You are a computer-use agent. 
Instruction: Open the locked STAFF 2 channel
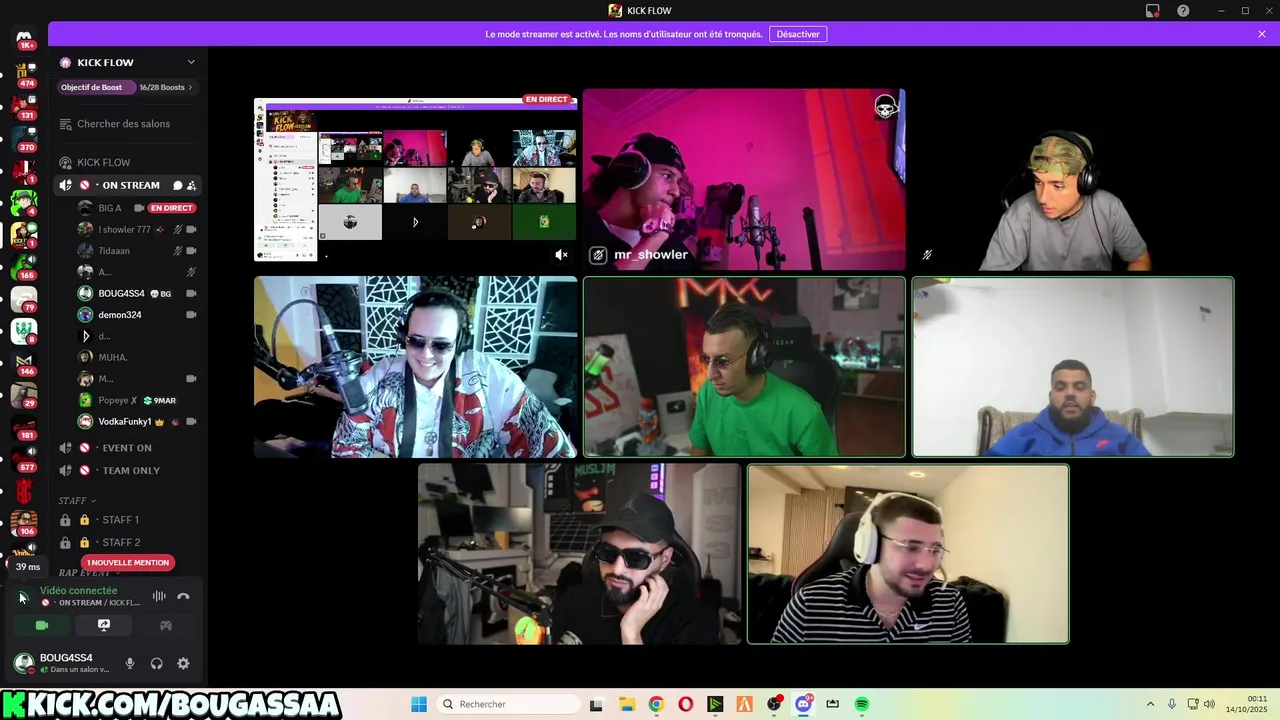[127, 542]
